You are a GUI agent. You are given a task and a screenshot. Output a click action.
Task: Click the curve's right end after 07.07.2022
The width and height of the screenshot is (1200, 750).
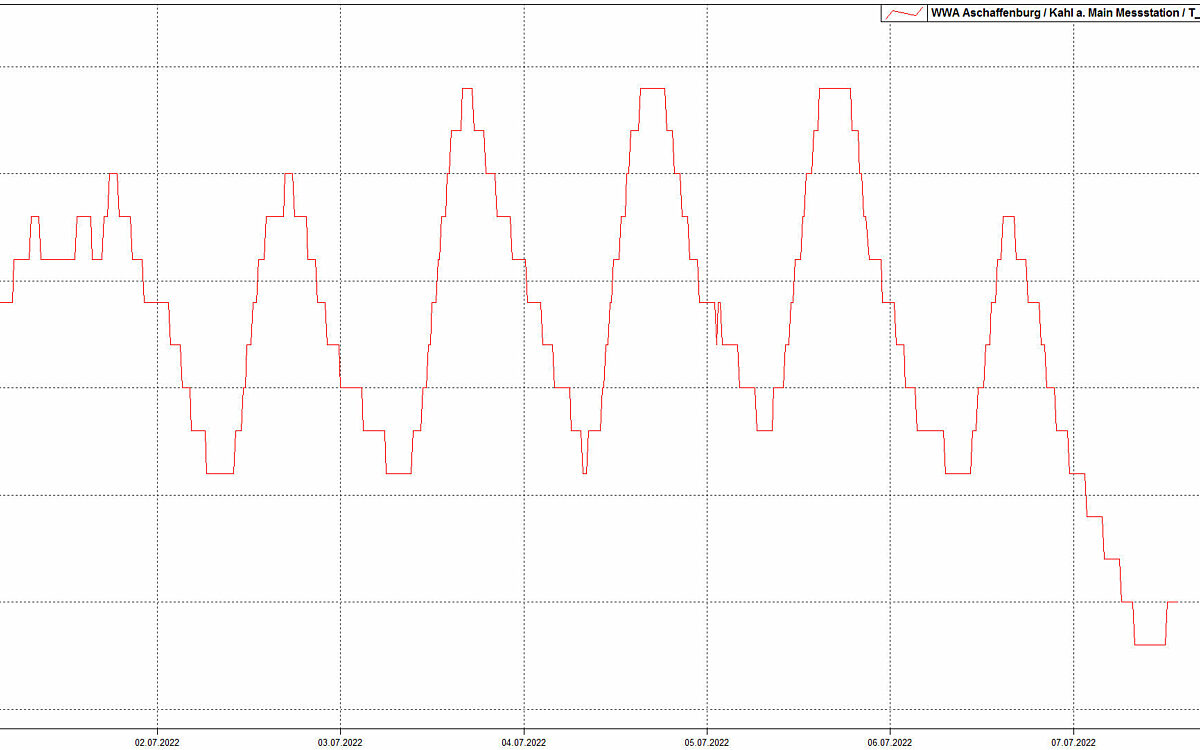[1170, 602]
